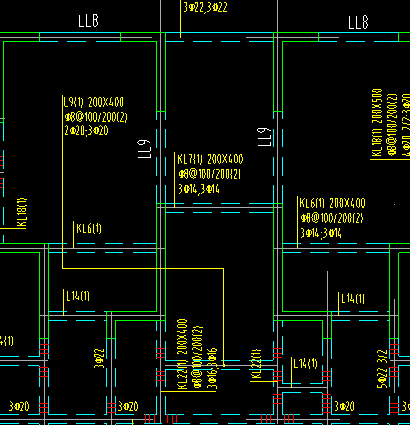Select the L9(1) 200X400 beam label
410x425 pixels.
point(94,102)
